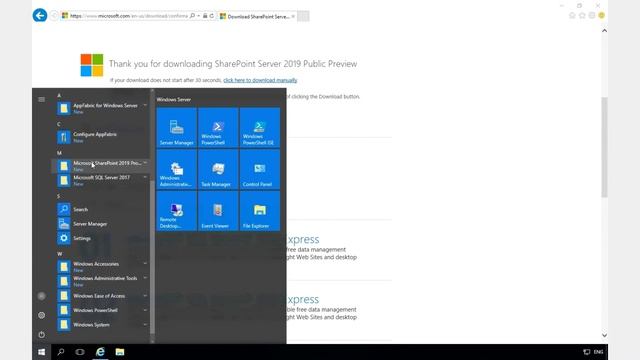640x360 pixels.
Task: Expand the Windows PowerShell folder
Action: click(x=101, y=310)
